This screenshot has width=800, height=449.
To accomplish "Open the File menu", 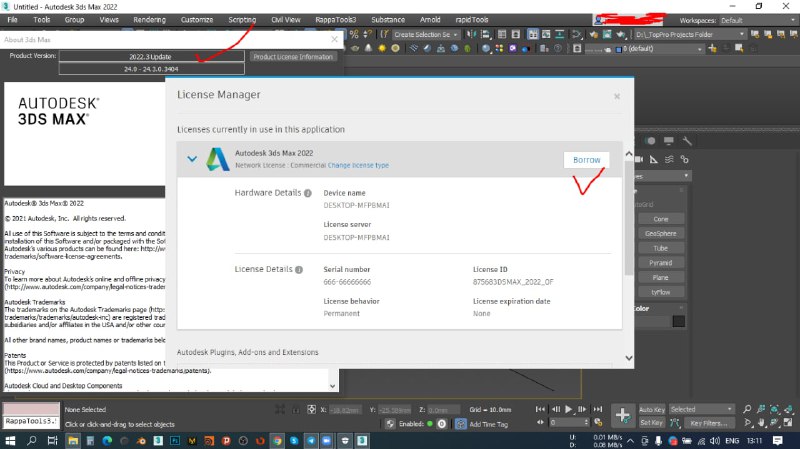I will (12, 19).
